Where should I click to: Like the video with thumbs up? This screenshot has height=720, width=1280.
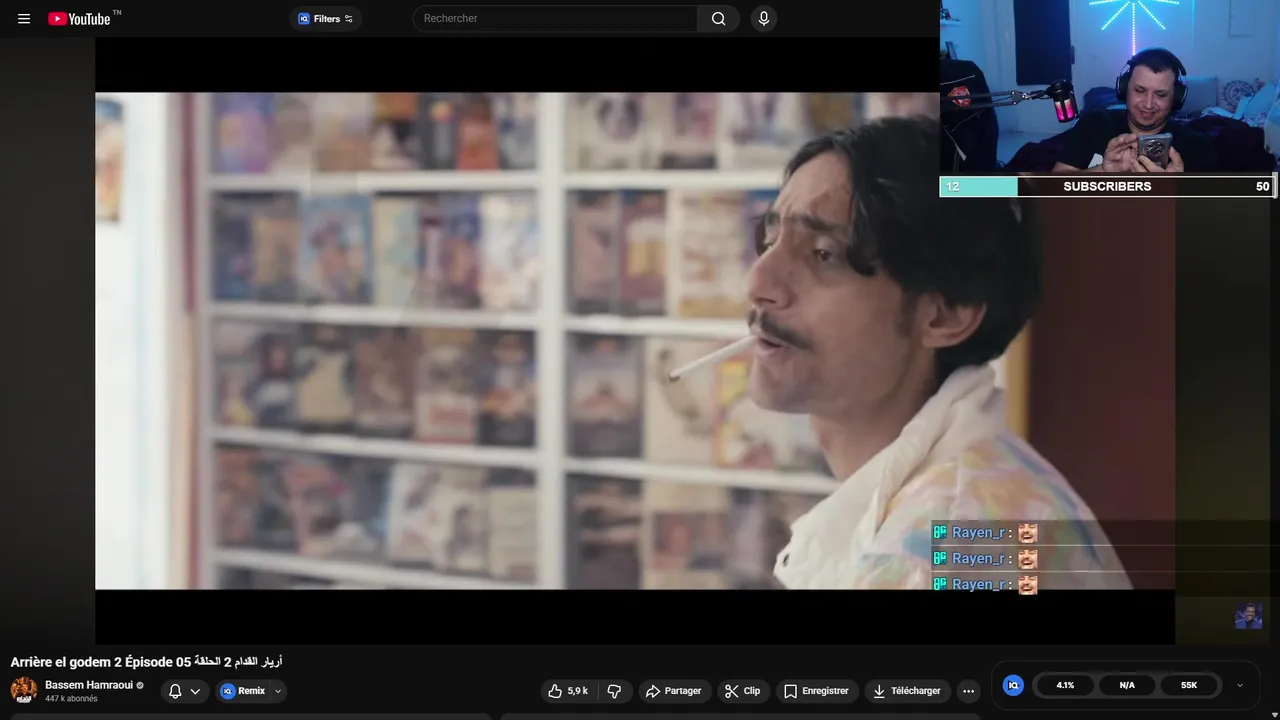coord(567,691)
